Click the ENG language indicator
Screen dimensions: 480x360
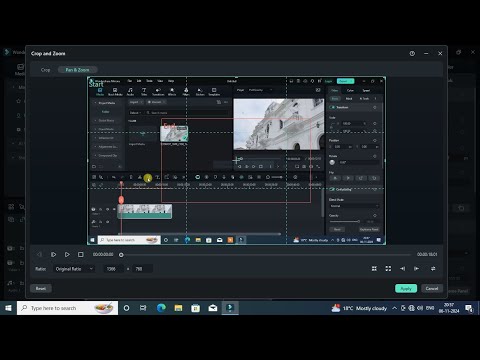[x=430, y=308]
